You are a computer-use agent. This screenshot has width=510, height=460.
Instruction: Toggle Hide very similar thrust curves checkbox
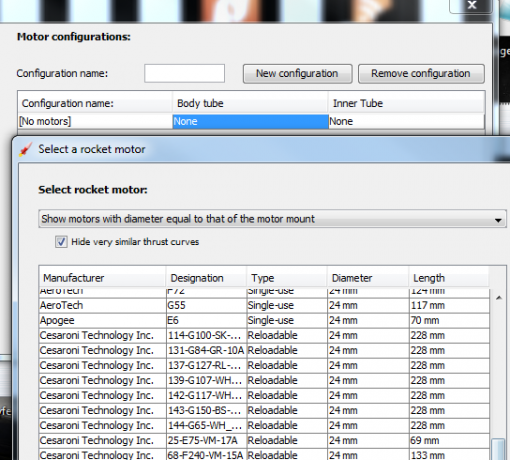click(61, 242)
